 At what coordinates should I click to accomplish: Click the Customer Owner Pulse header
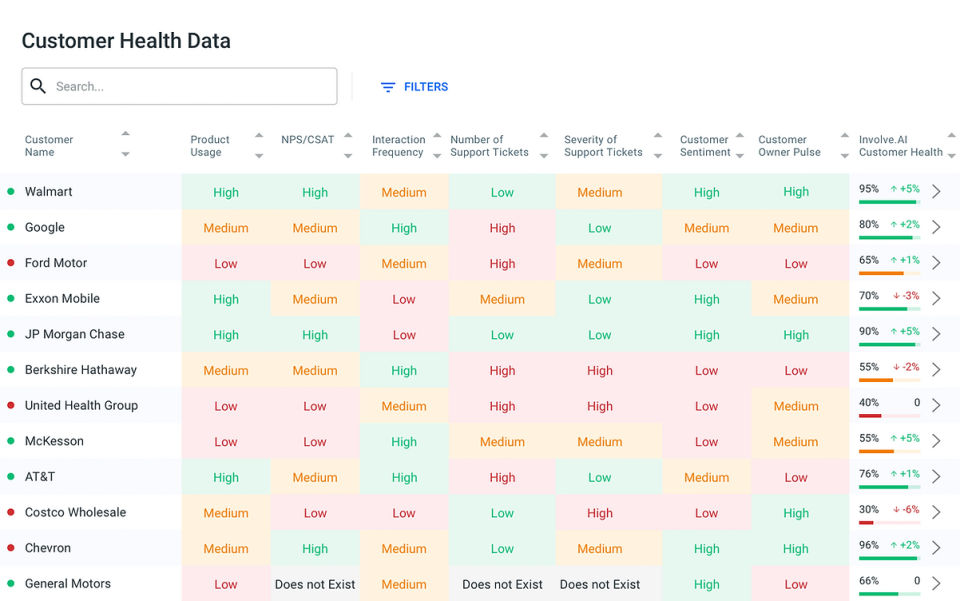[789, 146]
